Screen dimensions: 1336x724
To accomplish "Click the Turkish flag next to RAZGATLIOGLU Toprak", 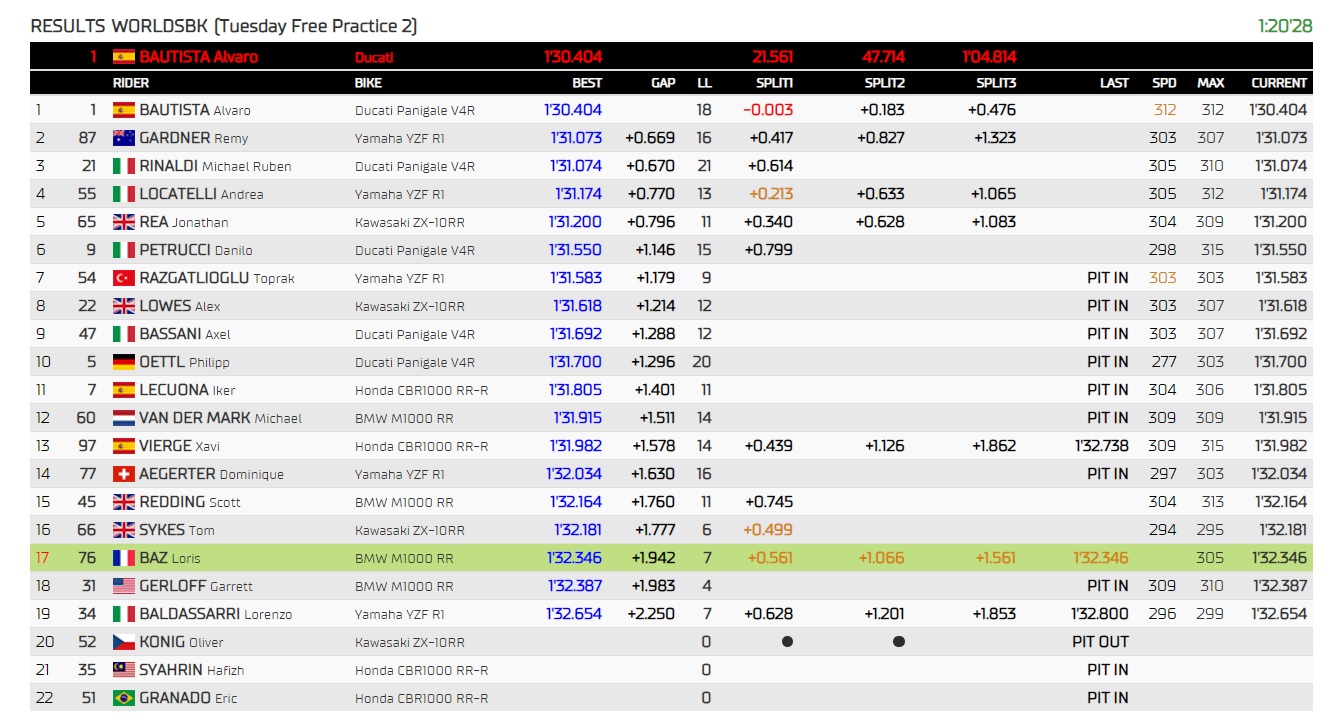I will [x=124, y=278].
